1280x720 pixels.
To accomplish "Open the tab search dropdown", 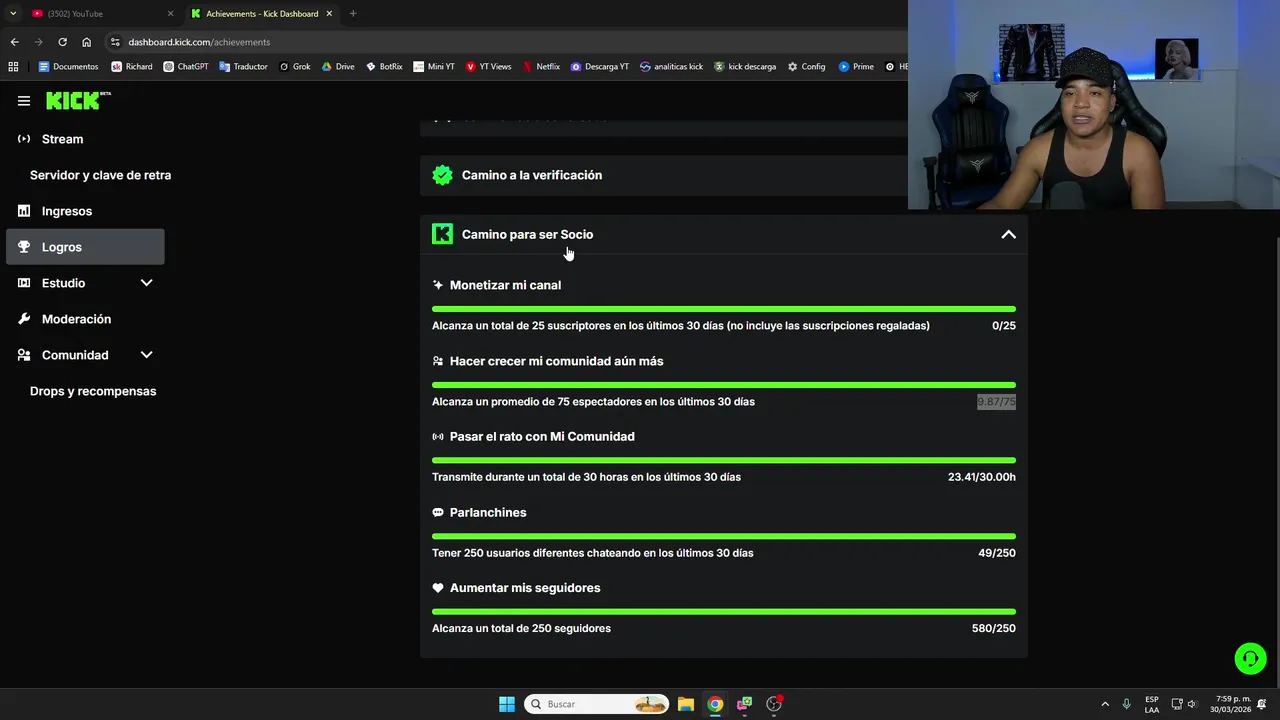I will pyautogui.click(x=13, y=14).
